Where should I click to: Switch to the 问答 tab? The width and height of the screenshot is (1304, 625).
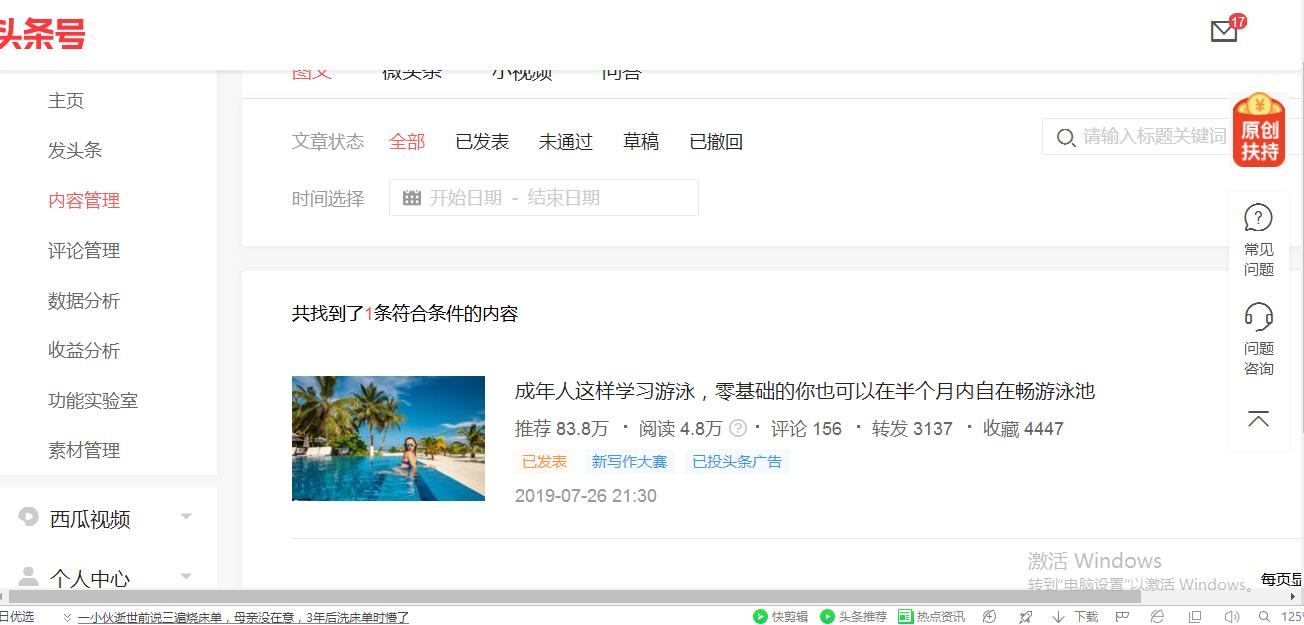coord(623,70)
